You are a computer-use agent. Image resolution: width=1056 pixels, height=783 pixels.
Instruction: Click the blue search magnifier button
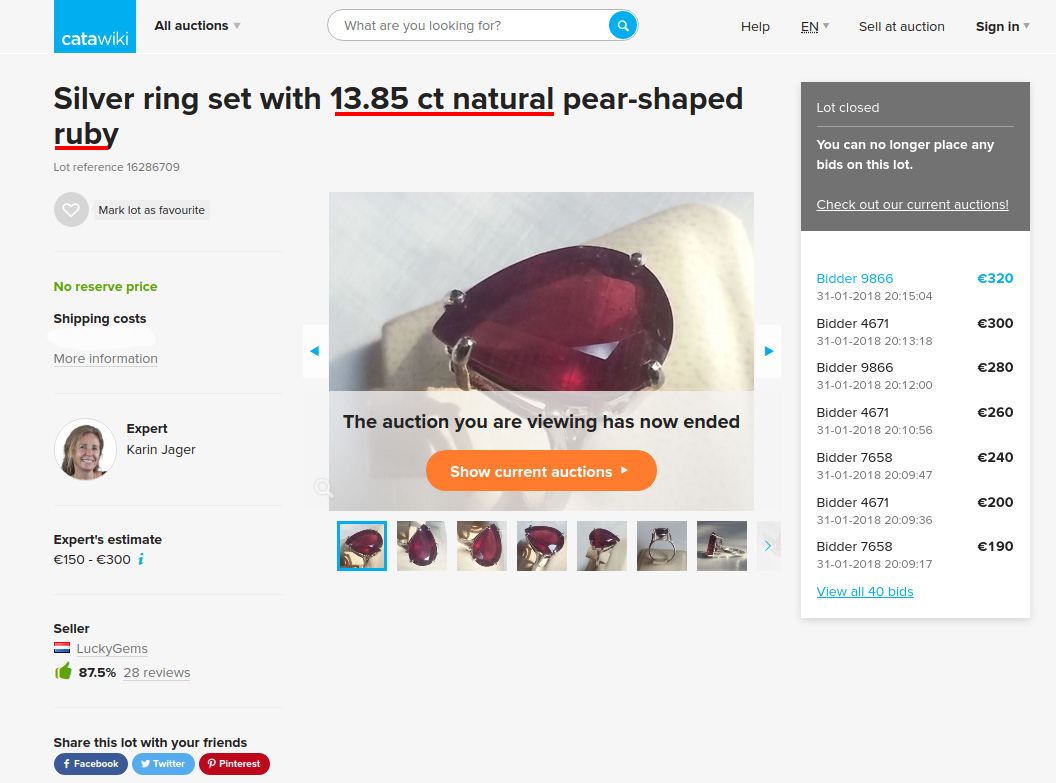click(623, 26)
